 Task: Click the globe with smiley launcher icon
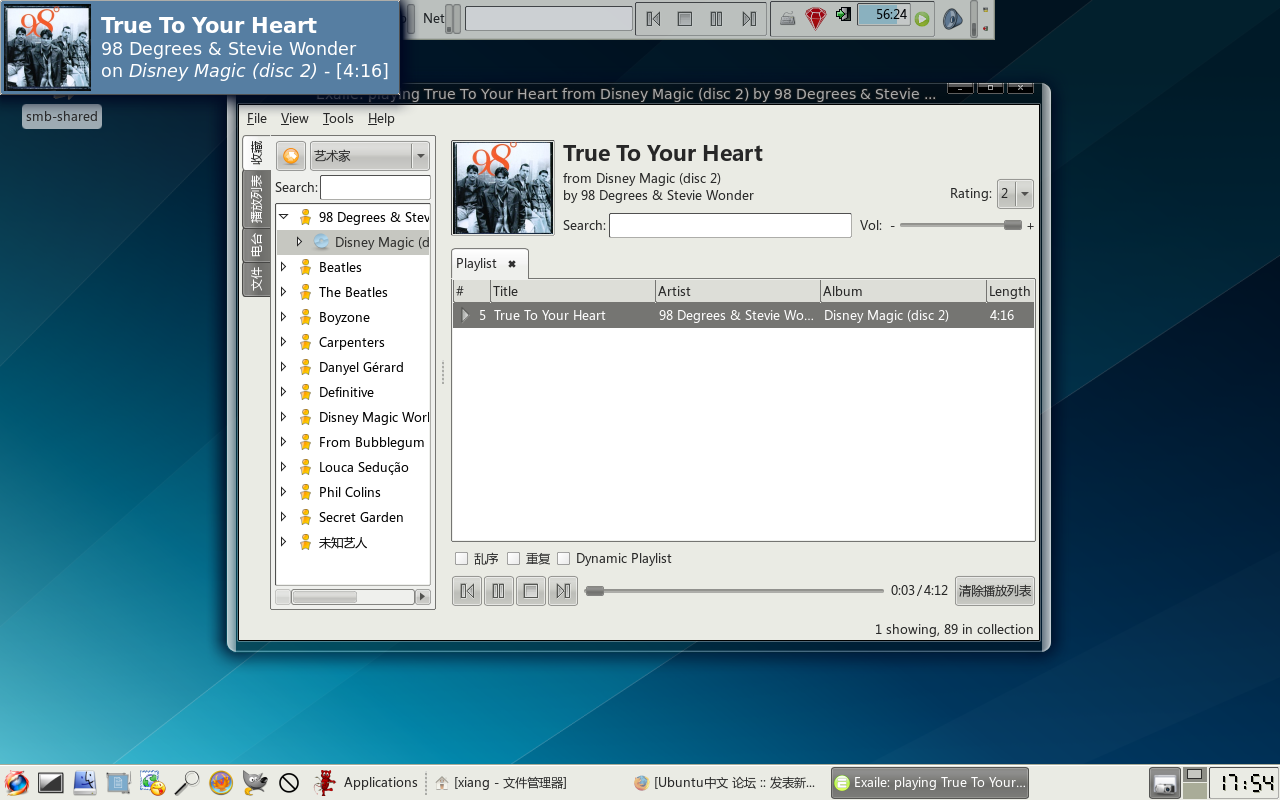point(153,782)
